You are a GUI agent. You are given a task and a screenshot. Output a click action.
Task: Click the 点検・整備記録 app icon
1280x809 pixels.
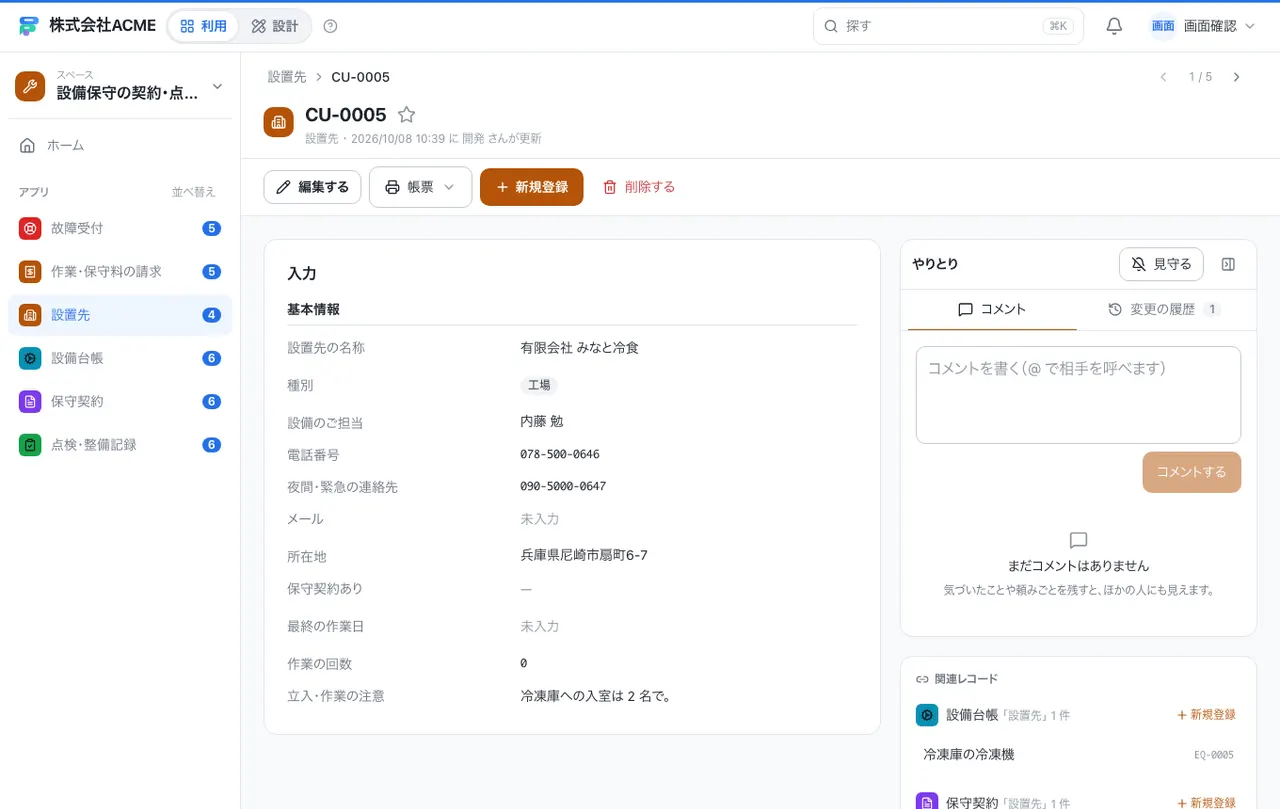[x=30, y=445]
